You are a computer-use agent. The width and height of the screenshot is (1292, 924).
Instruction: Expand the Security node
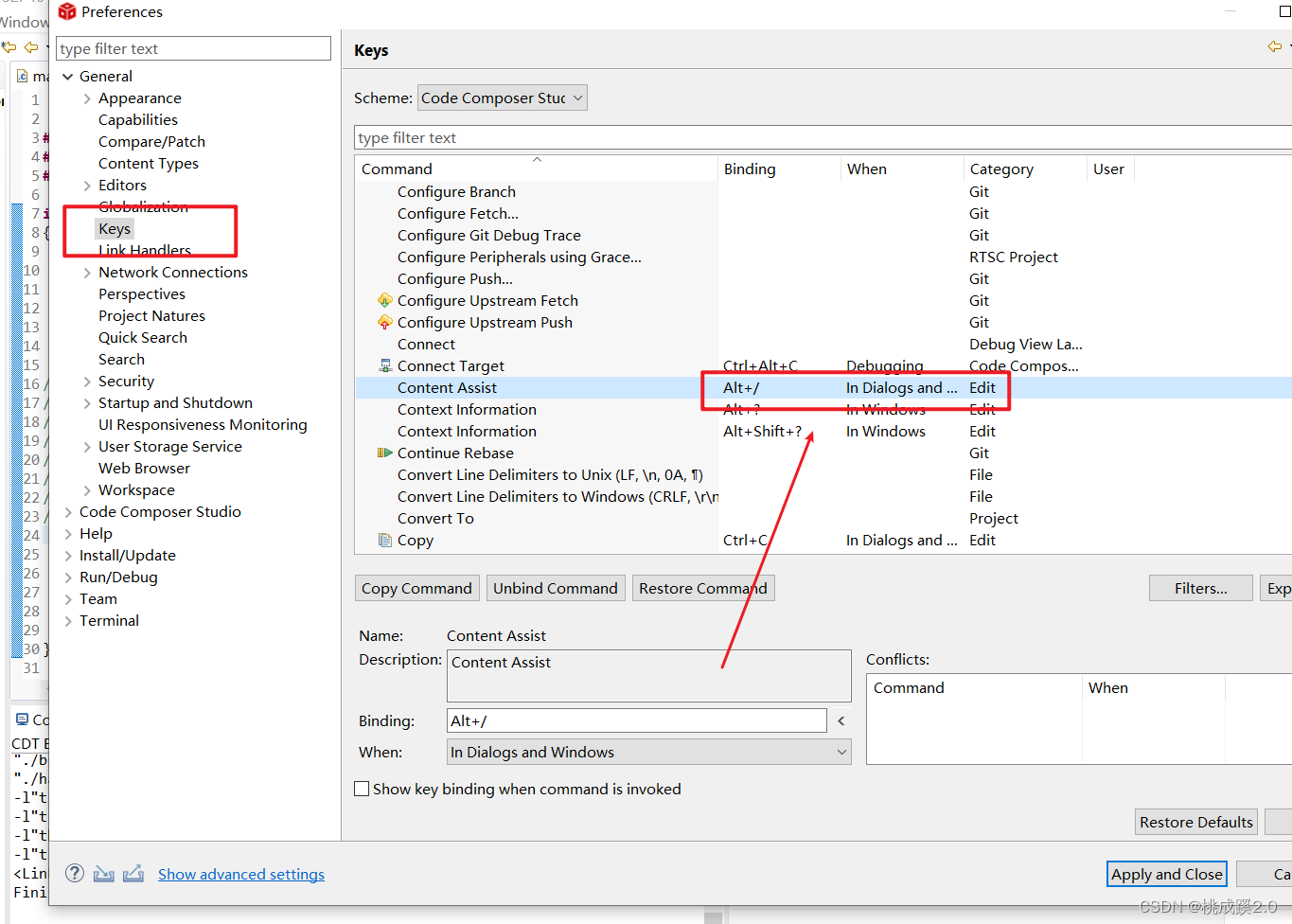(x=87, y=381)
